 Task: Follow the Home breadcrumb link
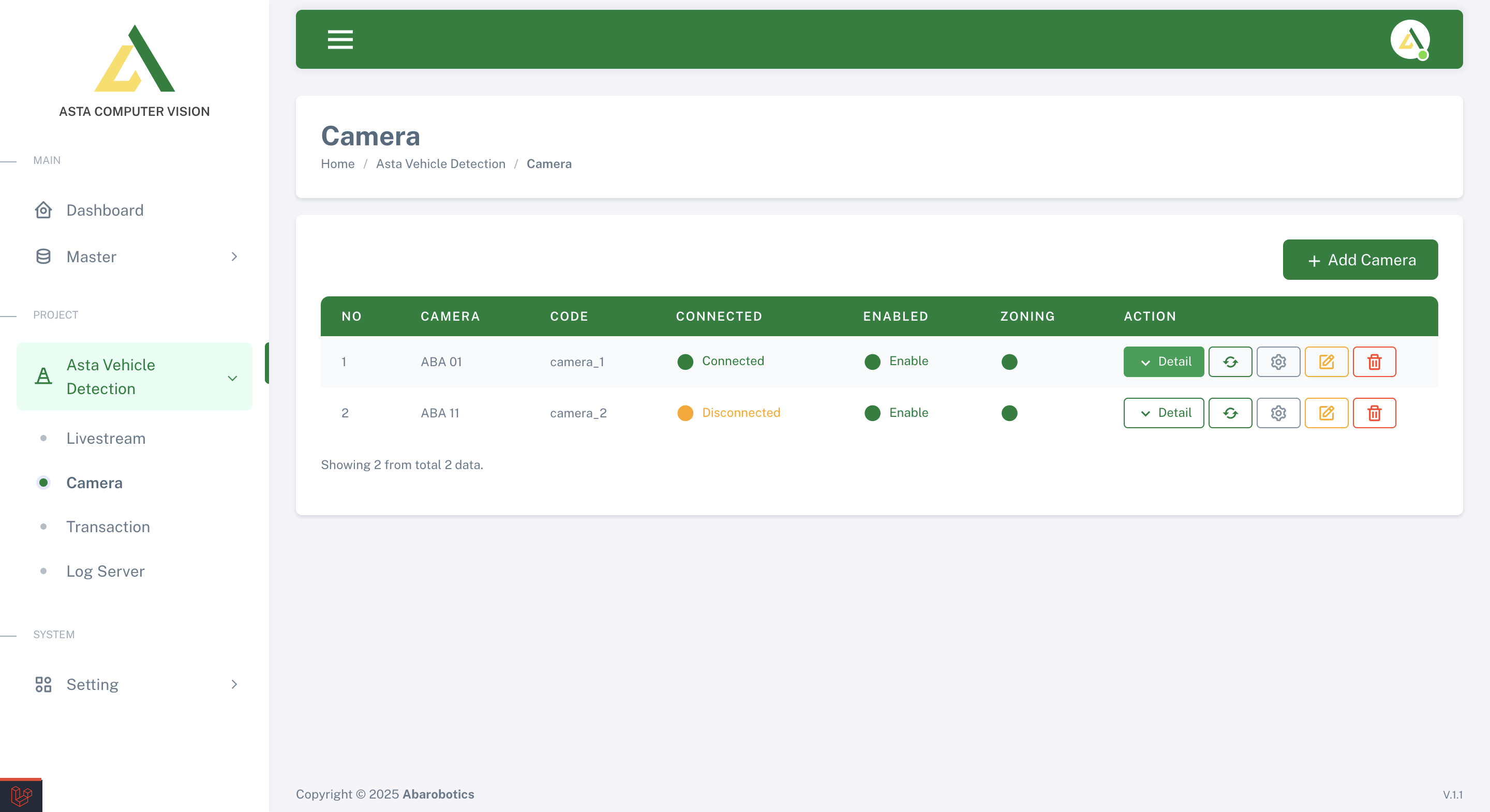[338, 163]
